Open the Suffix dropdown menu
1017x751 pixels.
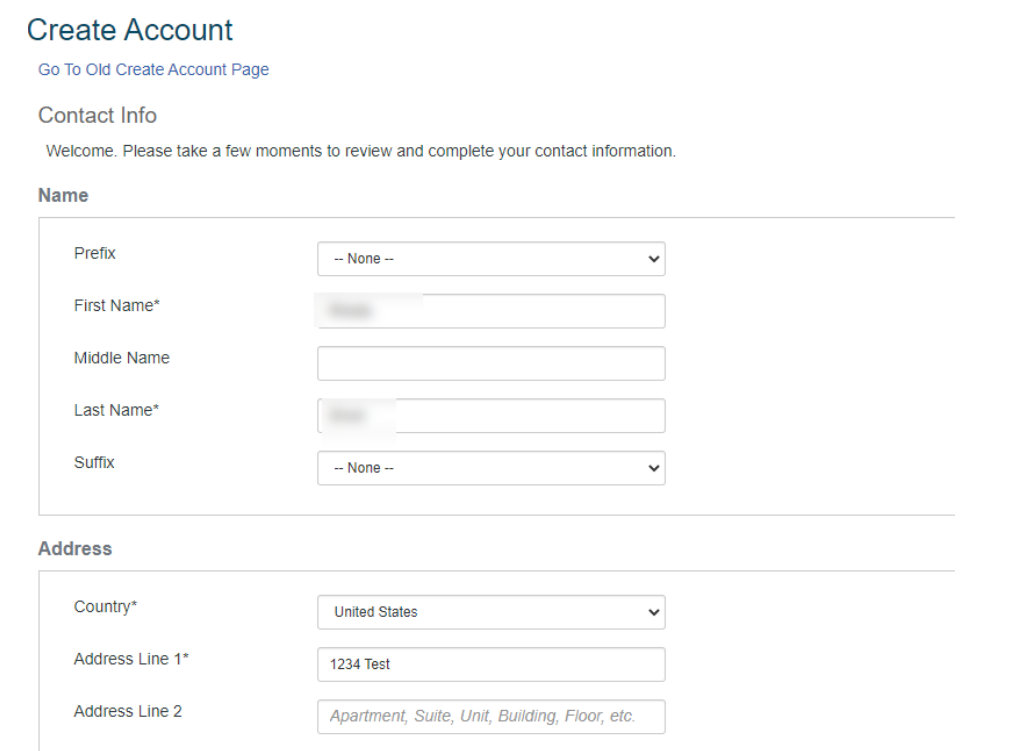[490, 468]
